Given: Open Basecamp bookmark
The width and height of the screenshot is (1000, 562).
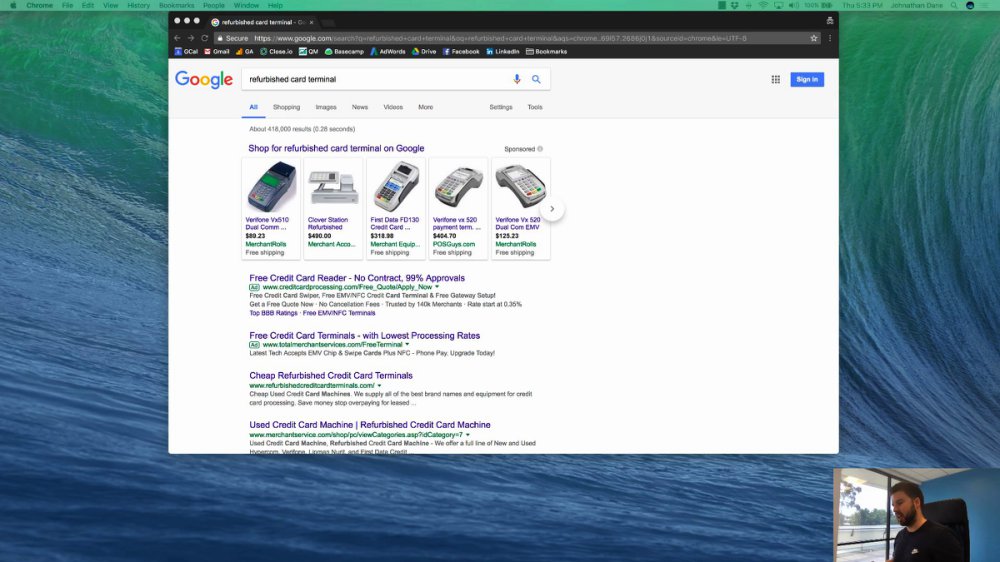Looking at the screenshot, I should [344, 52].
